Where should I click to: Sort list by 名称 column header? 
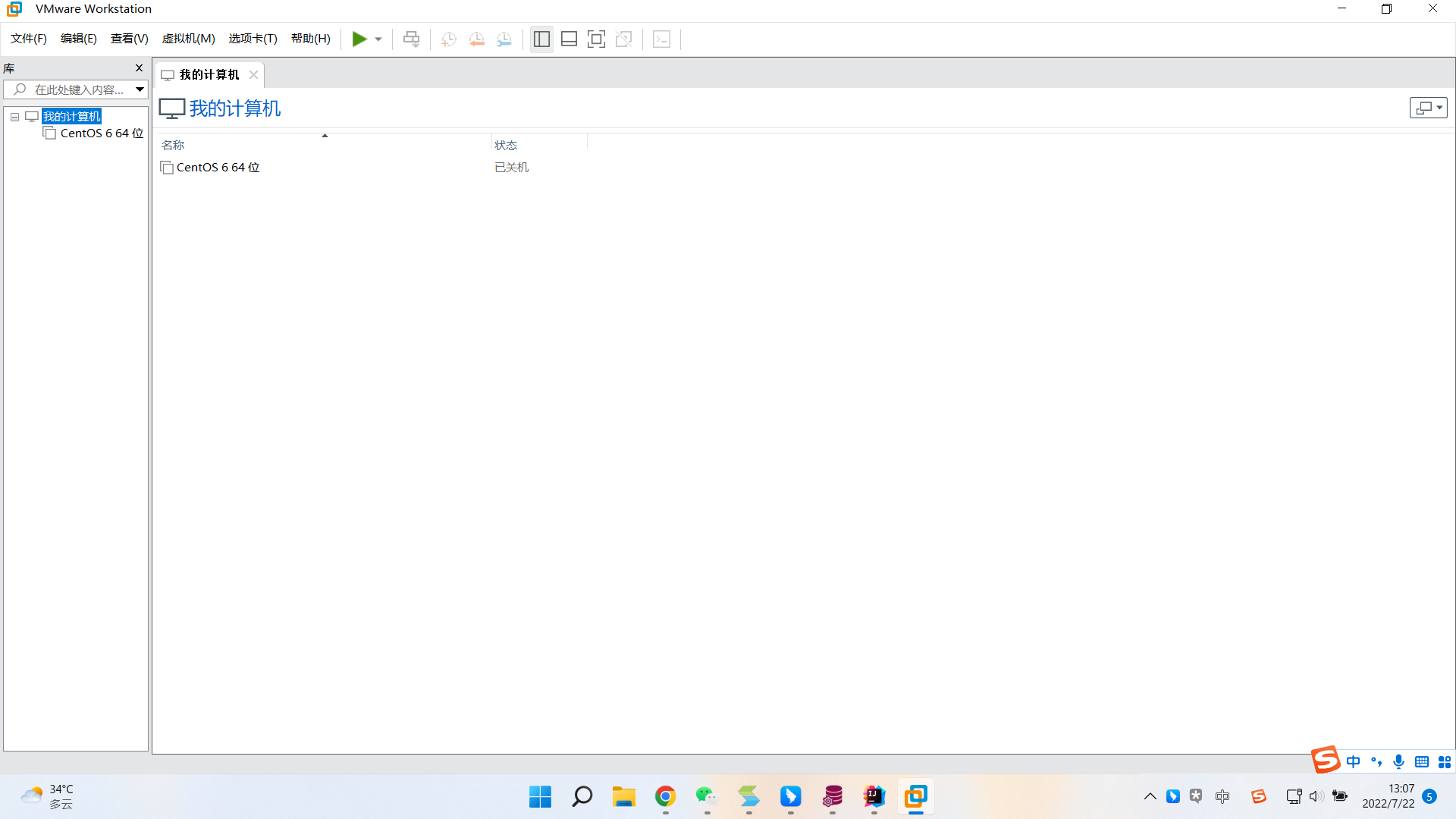[173, 145]
